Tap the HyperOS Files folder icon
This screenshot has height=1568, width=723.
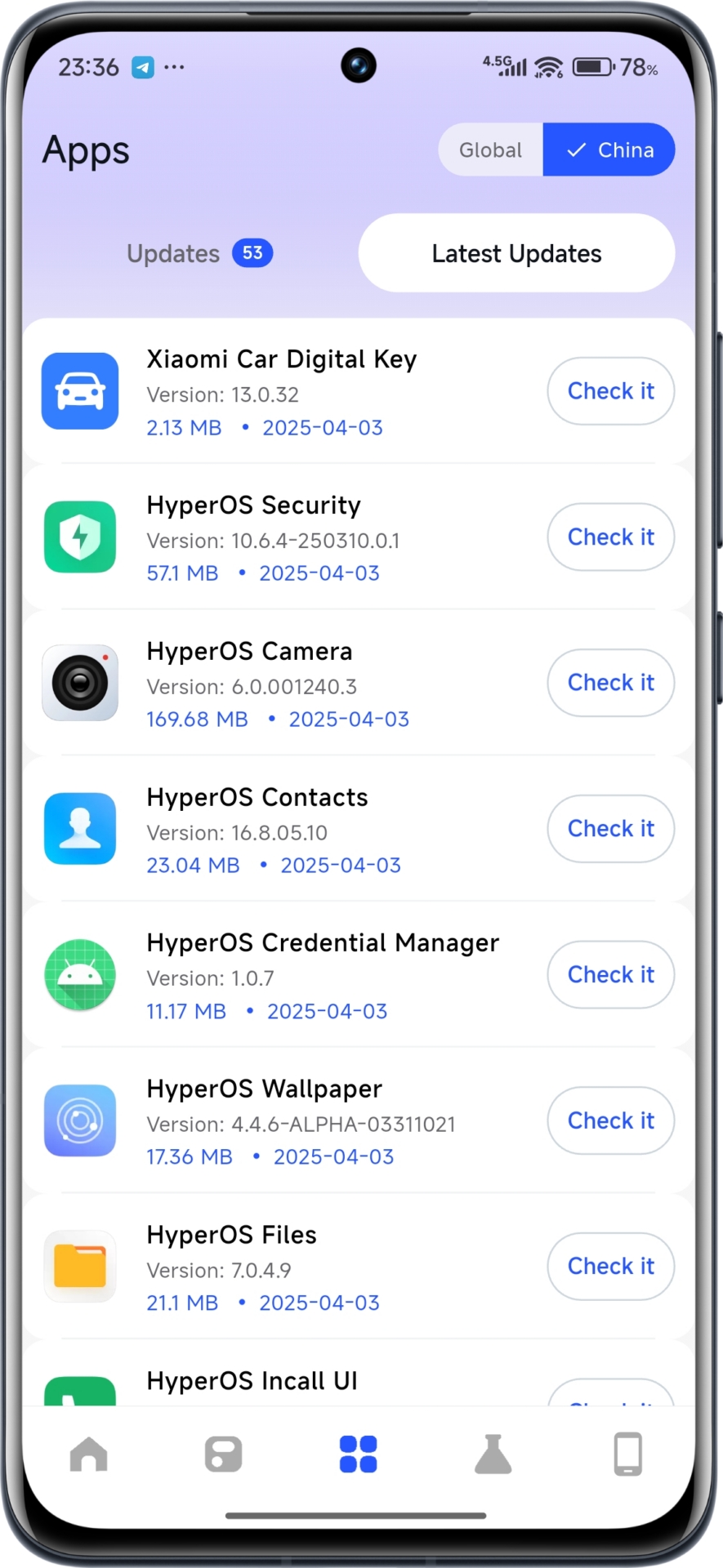(x=80, y=1266)
